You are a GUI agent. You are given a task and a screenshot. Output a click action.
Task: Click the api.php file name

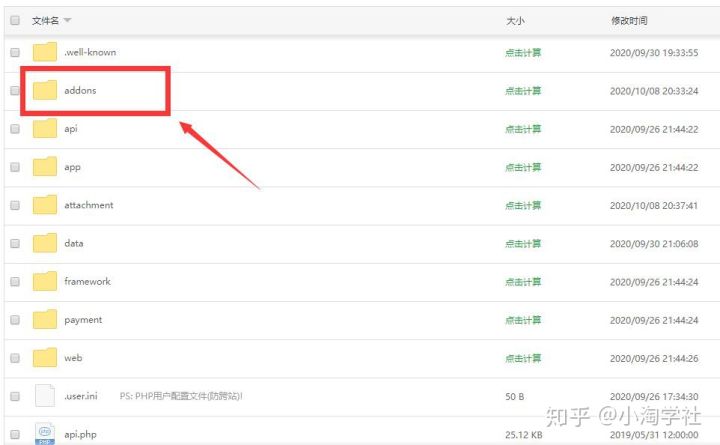(x=80, y=434)
